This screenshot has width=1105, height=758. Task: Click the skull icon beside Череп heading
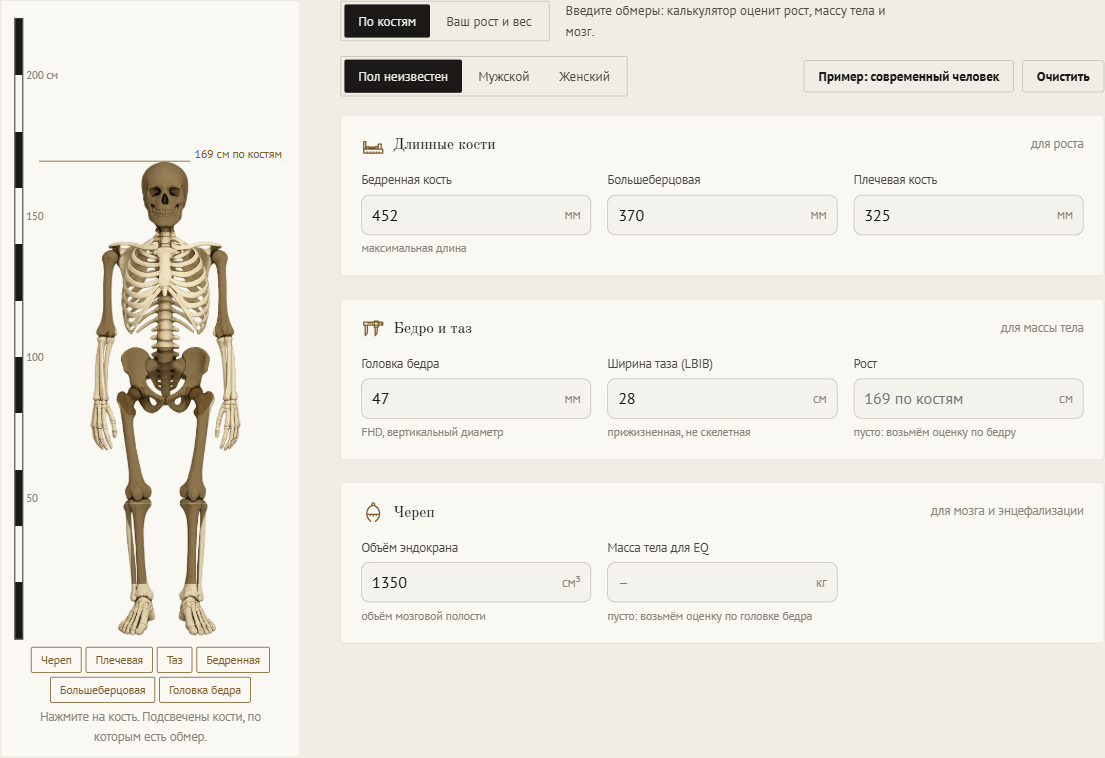pos(373,512)
